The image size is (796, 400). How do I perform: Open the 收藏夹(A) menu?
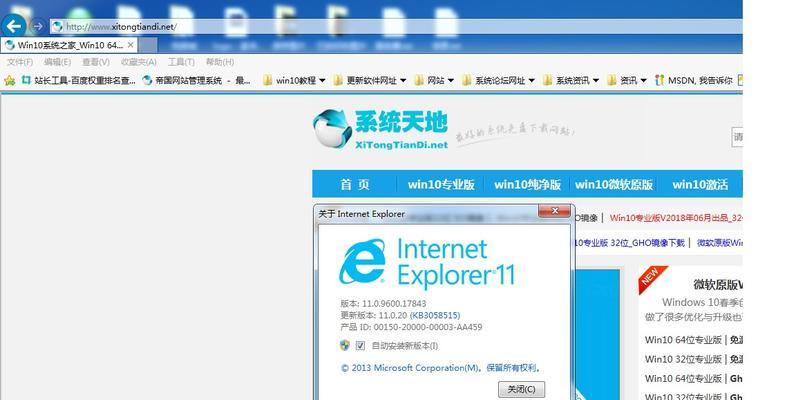pyautogui.click(x=139, y=62)
